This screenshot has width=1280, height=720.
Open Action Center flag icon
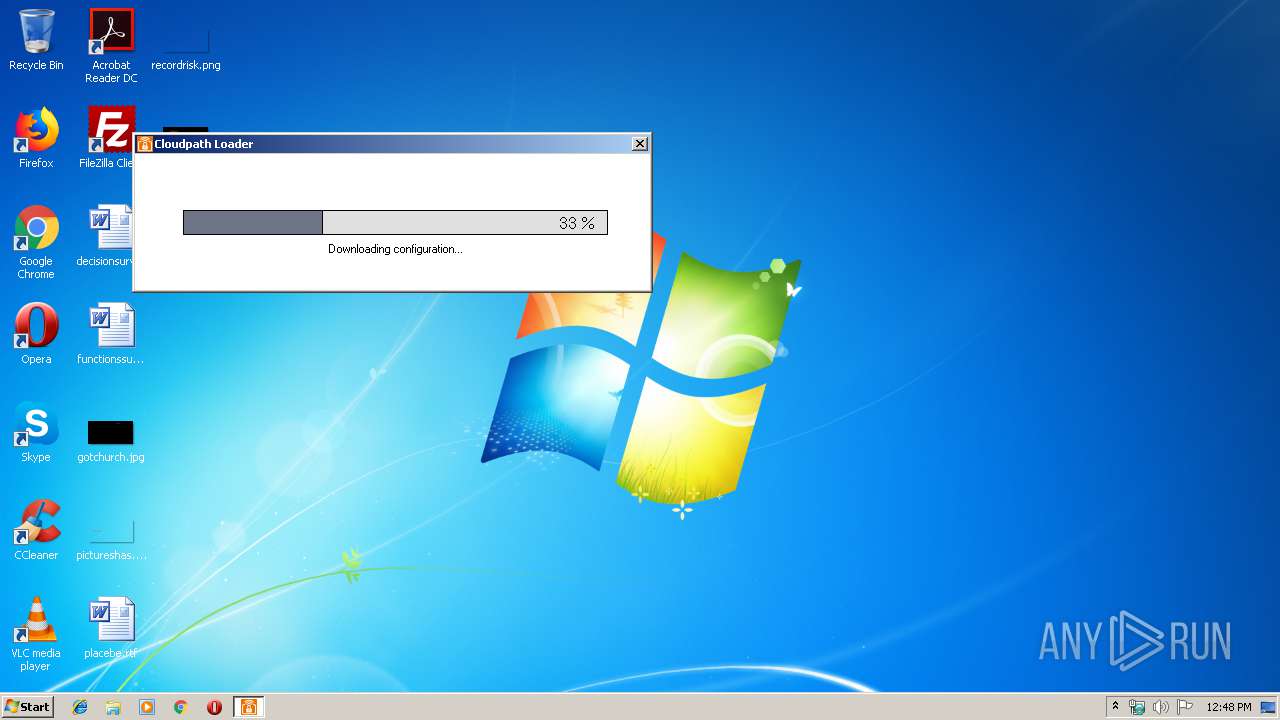[1185, 707]
